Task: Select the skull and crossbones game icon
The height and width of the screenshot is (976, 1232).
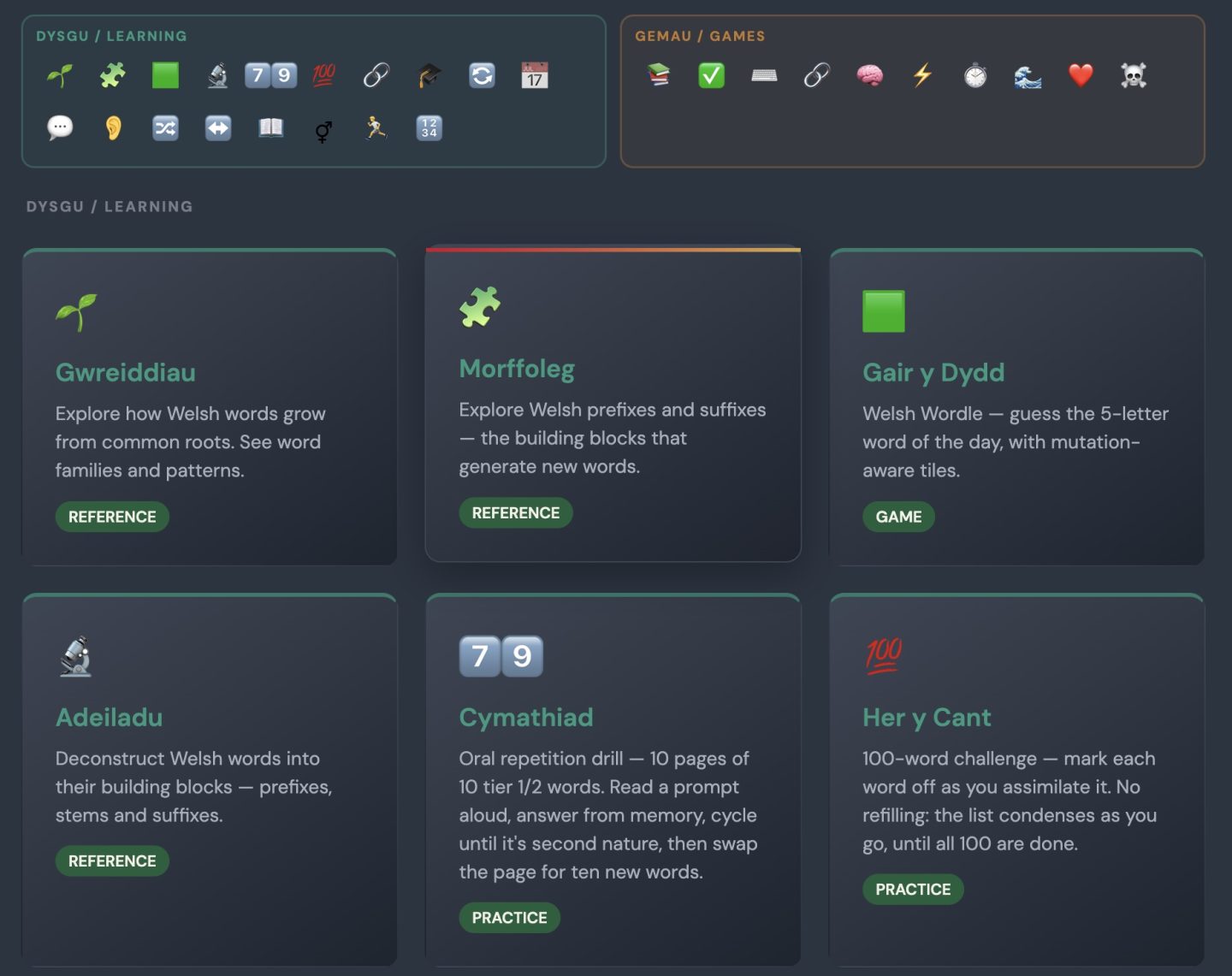Action: point(1134,76)
